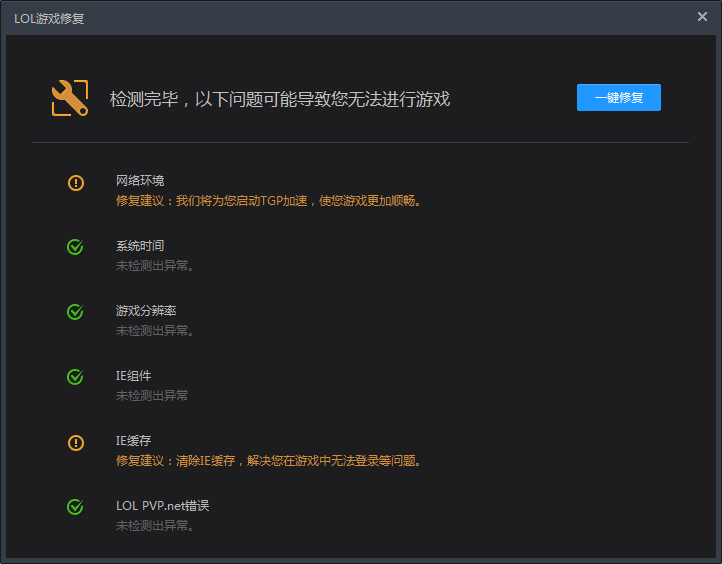Screen dimensions: 722x564
Task: Click 未检测出异常 under 系统时间
Action: tap(155, 266)
